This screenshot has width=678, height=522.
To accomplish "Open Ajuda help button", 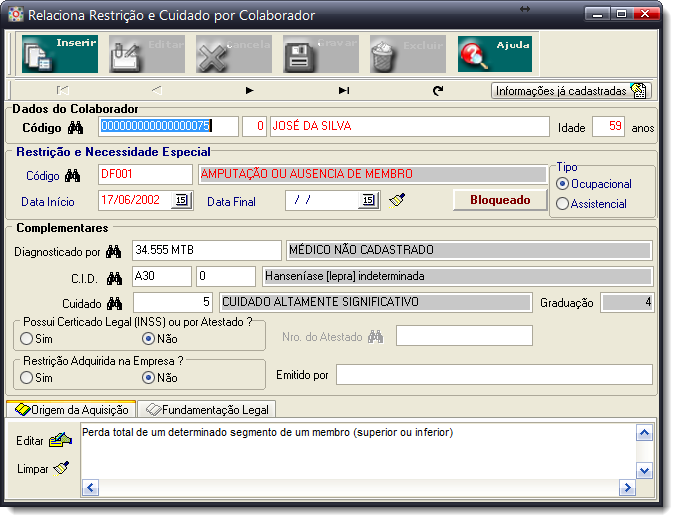I will (x=495, y=54).
